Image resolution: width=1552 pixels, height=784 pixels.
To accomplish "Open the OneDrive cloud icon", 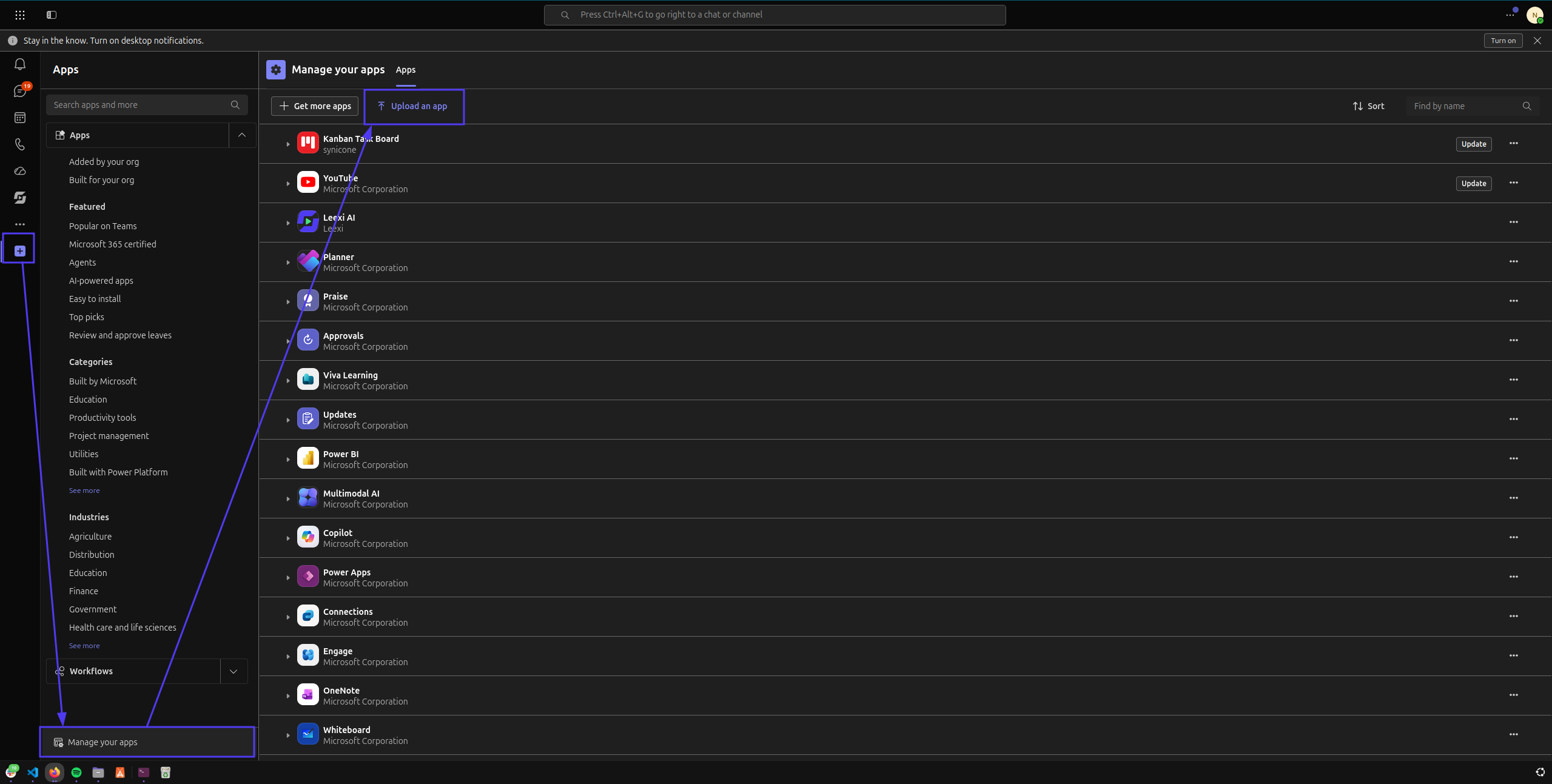I will point(20,171).
